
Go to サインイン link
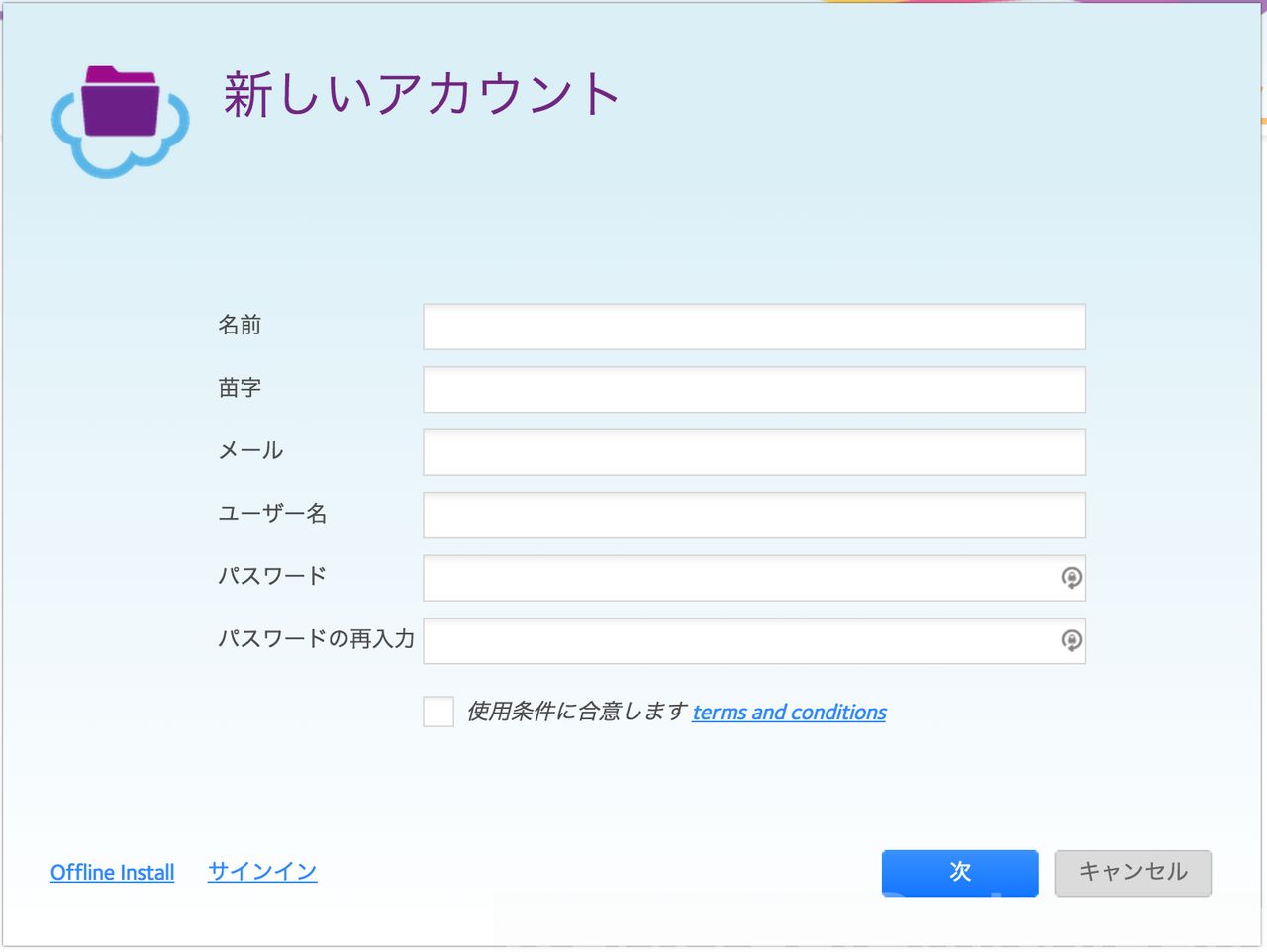pos(262,872)
